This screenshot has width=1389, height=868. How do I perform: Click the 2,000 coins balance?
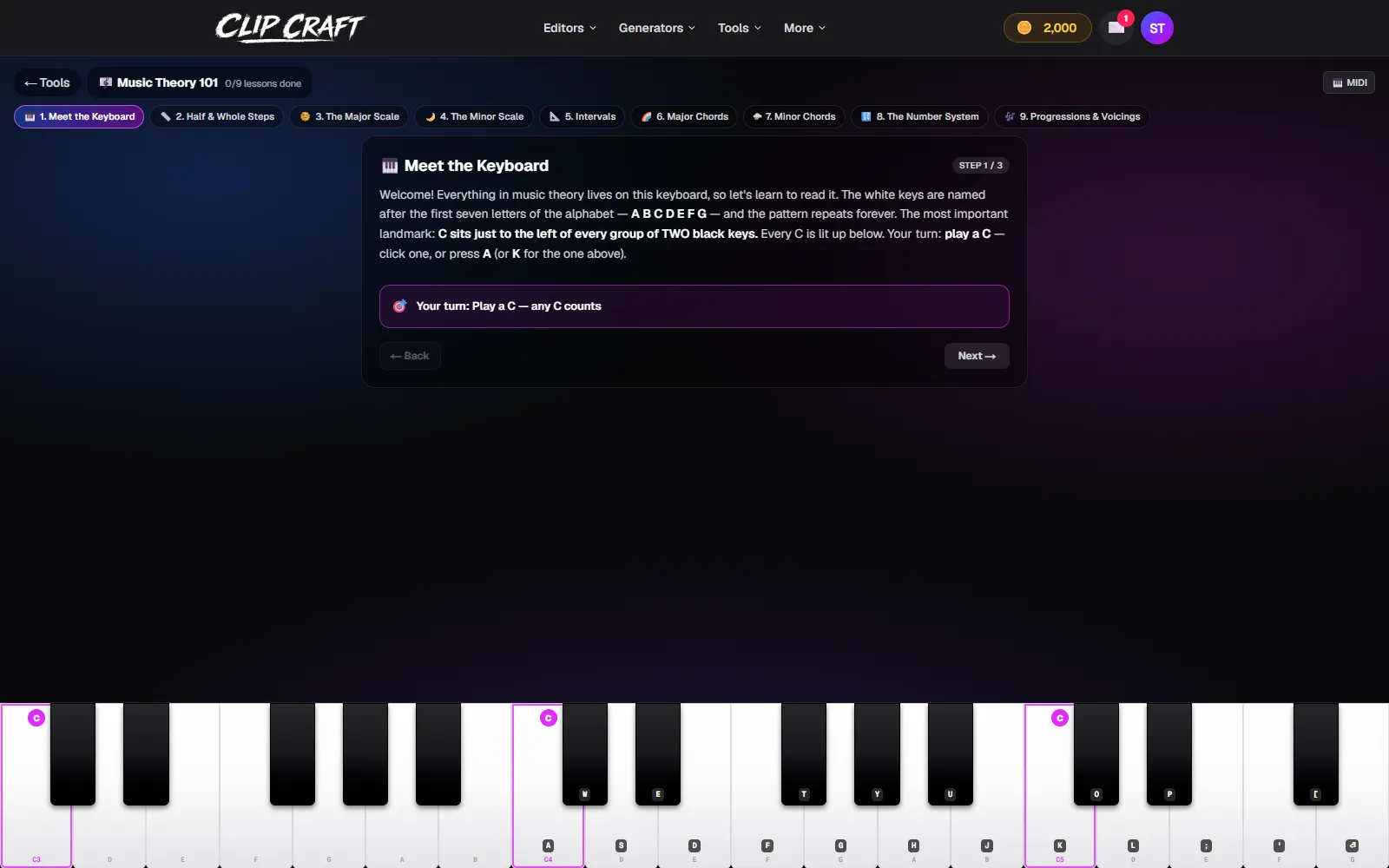click(x=1047, y=28)
